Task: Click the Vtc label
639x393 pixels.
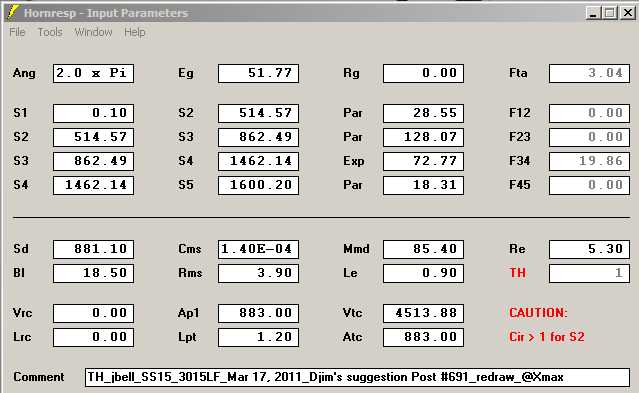Action: (353, 313)
